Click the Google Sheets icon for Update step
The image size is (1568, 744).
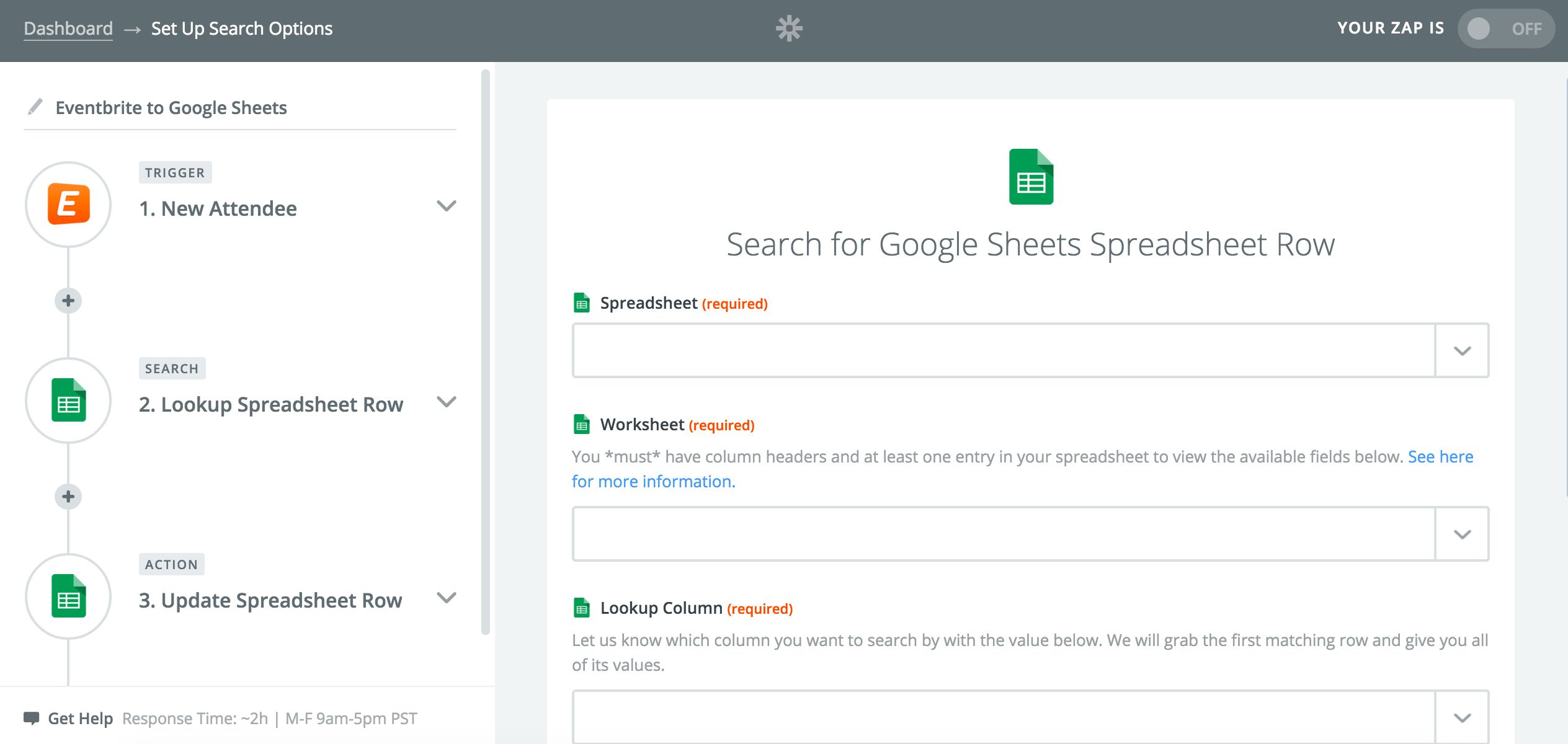[x=68, y=596]
